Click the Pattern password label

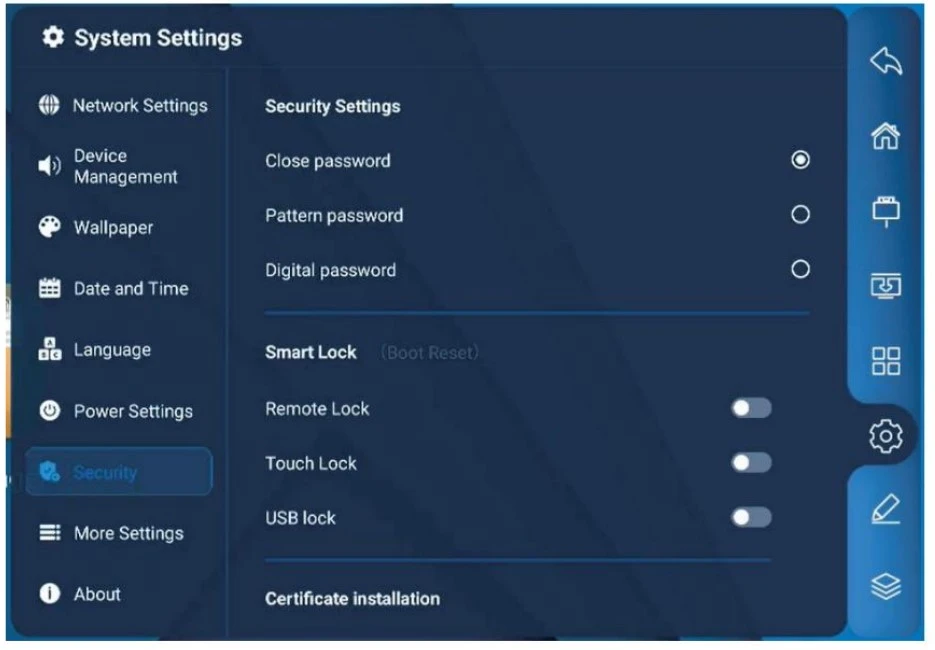click(334, 215)
